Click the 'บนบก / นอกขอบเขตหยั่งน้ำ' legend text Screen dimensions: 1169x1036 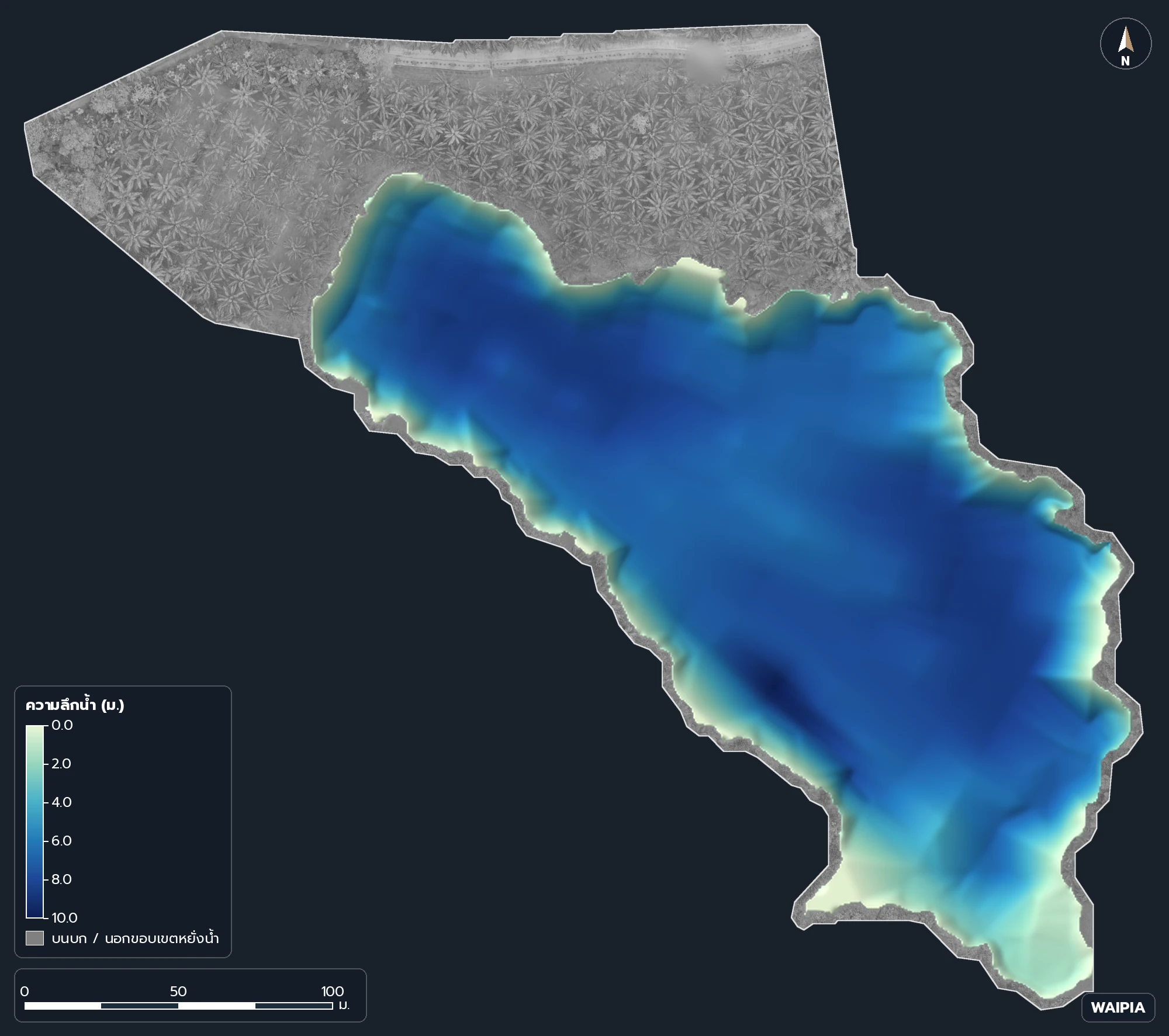(136, 939)
